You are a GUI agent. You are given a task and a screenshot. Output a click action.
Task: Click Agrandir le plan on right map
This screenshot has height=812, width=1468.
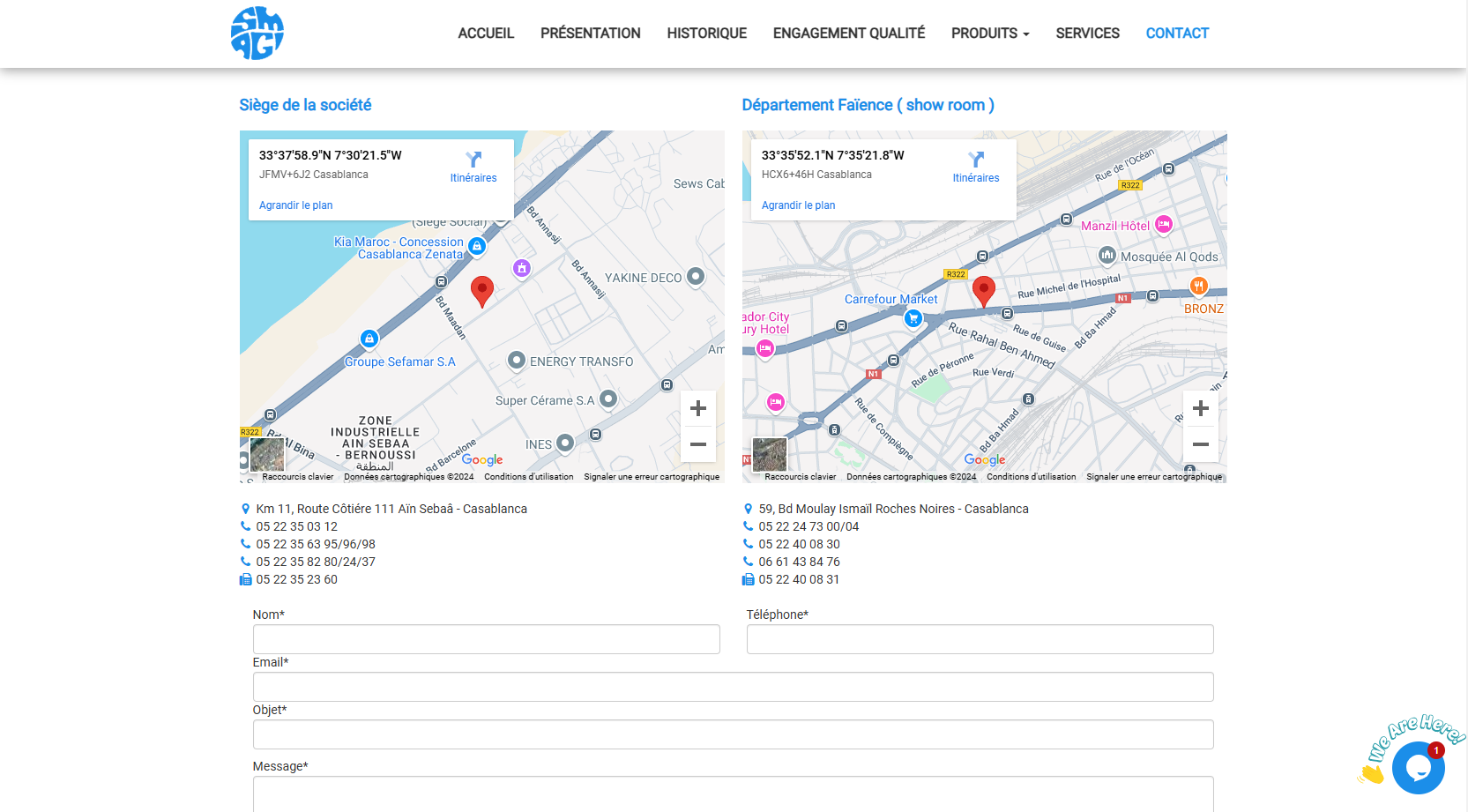click(x=798, y=205)
